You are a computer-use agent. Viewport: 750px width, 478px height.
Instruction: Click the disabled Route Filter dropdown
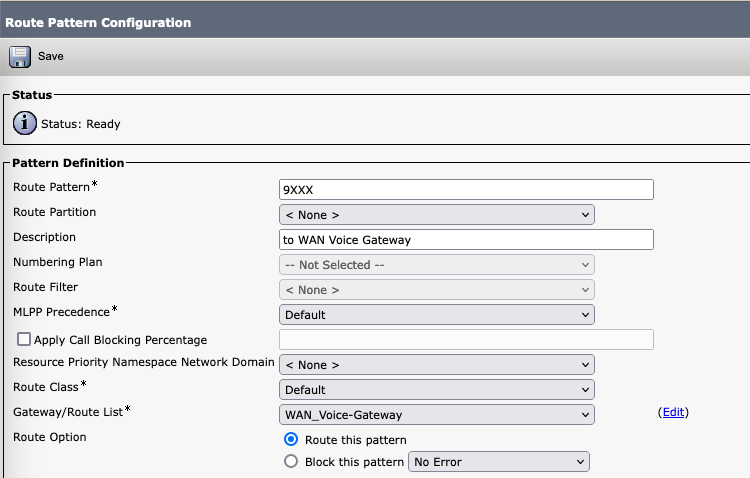[436, 289]
